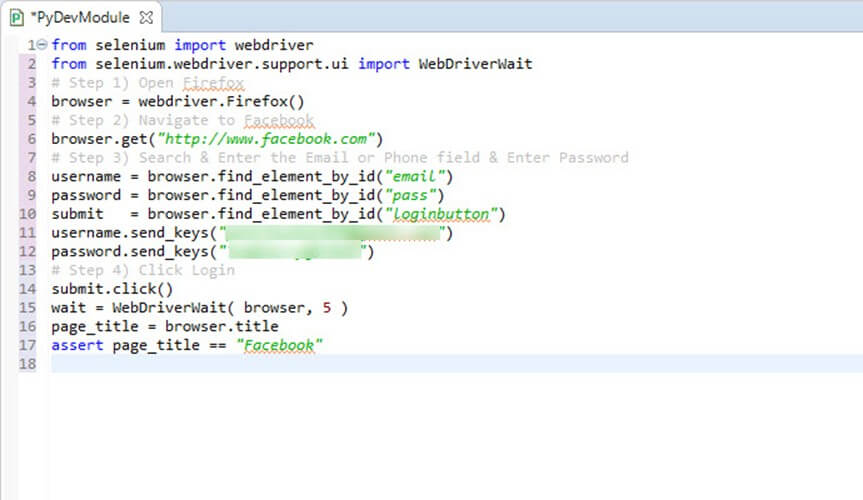
Task: Collapse the import fold marker at line 1
Action: coord(41,46)
